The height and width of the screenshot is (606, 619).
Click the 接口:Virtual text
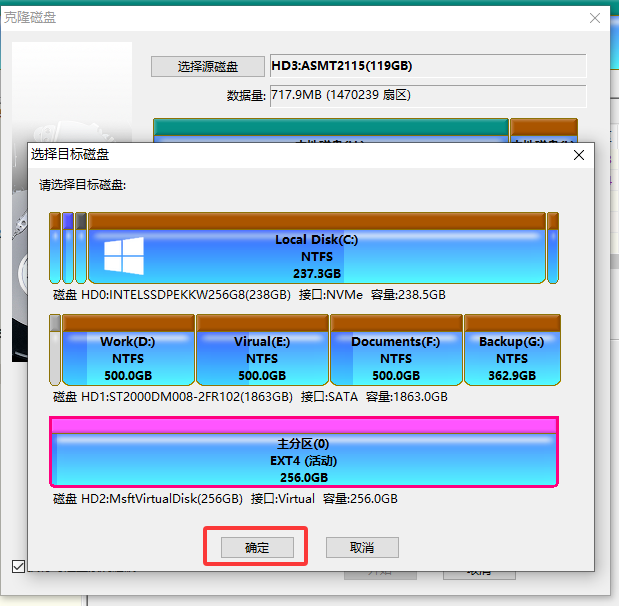(x=283, y=499)
